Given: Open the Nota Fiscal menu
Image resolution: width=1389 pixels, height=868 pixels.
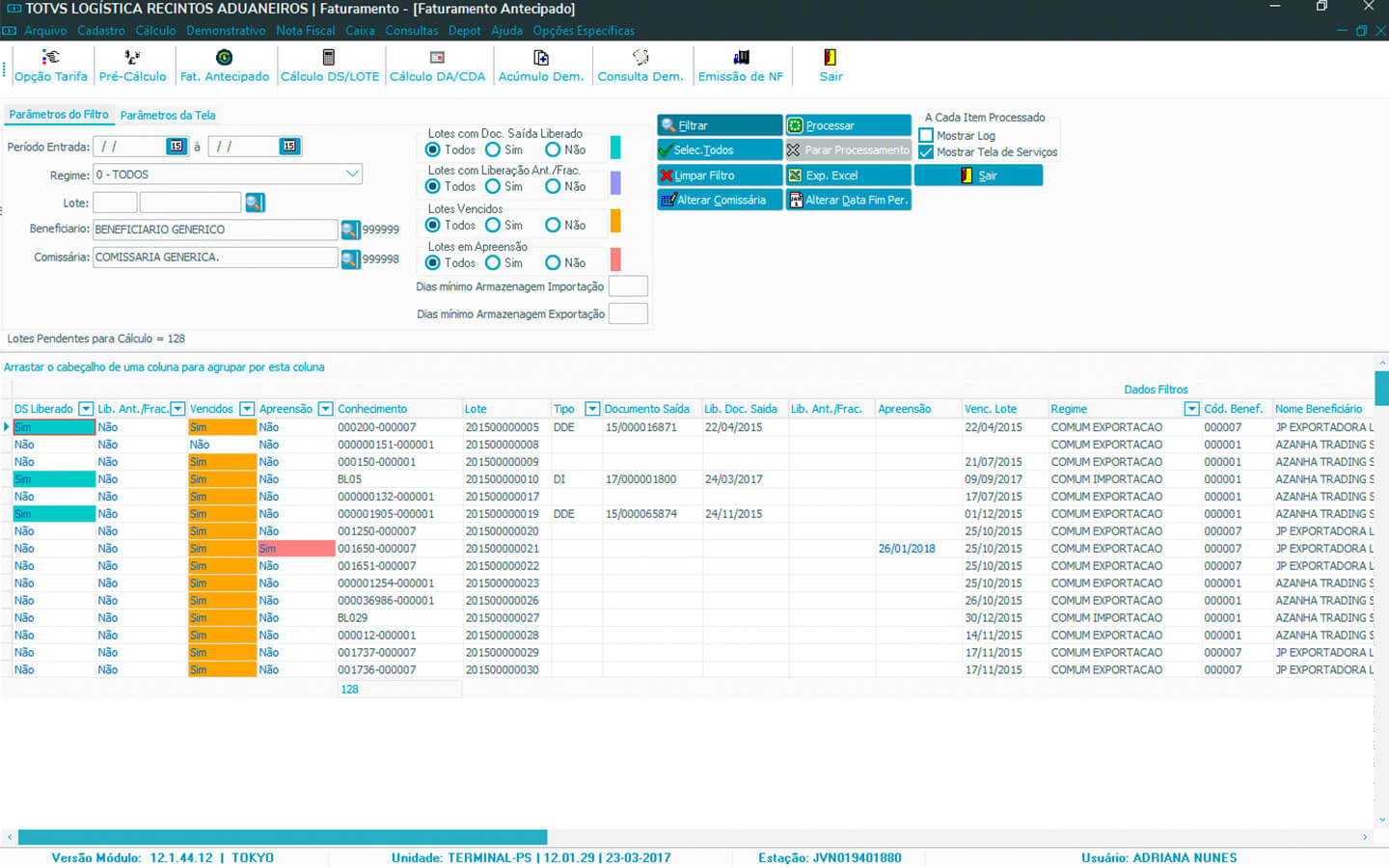Looking at the screenshot, I should click(x=305, y=31).
